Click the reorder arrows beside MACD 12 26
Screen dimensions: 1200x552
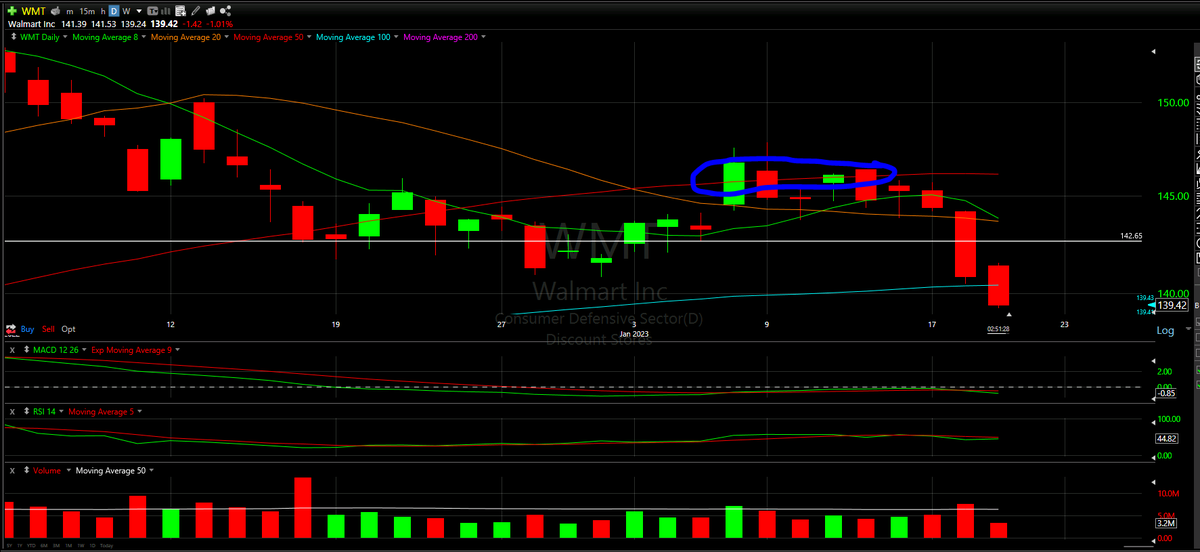[x=26, y=350]
